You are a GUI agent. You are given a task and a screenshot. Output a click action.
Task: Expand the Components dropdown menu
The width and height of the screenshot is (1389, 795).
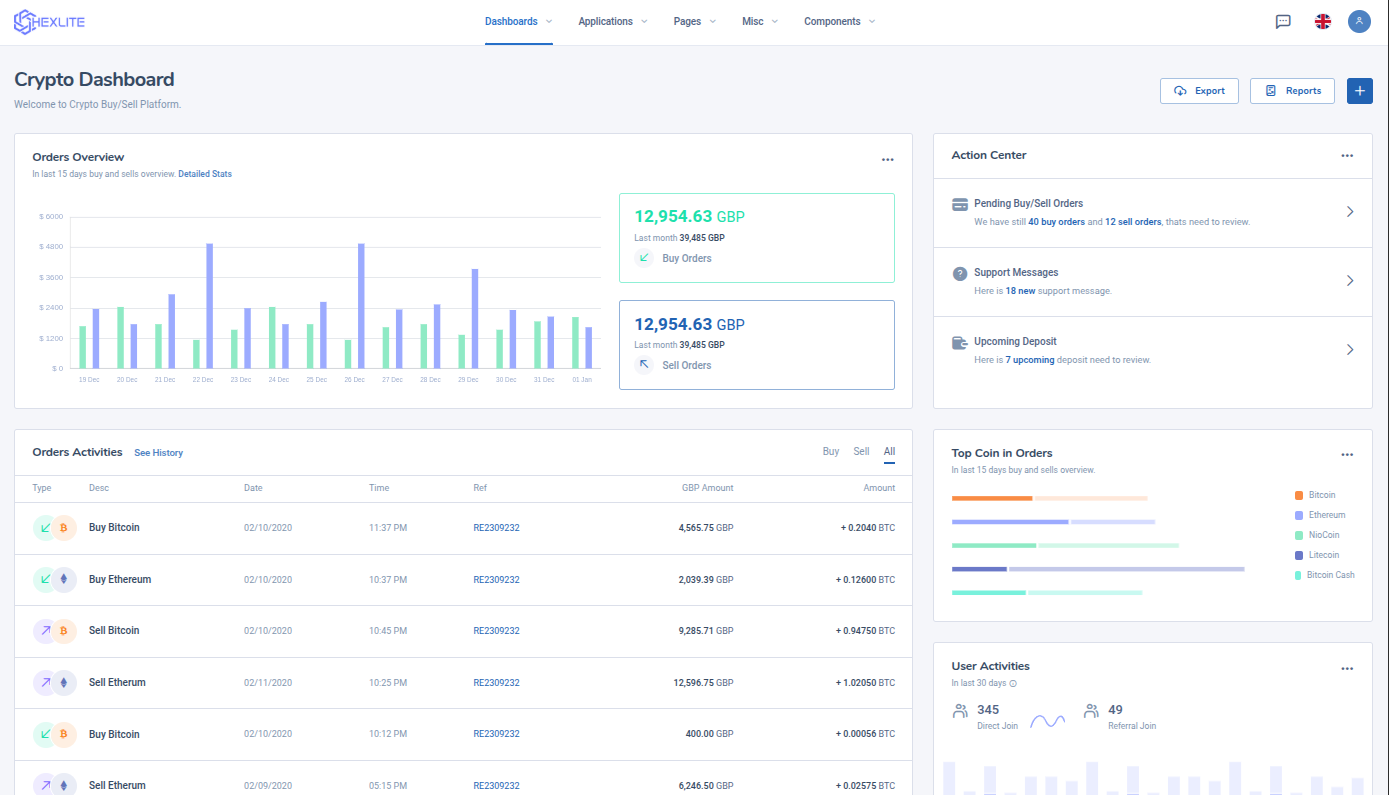coord(839,21)
